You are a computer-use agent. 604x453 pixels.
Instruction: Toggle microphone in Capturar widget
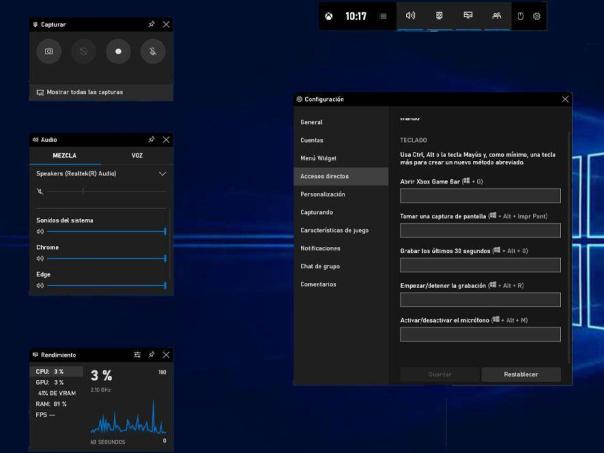152,51
